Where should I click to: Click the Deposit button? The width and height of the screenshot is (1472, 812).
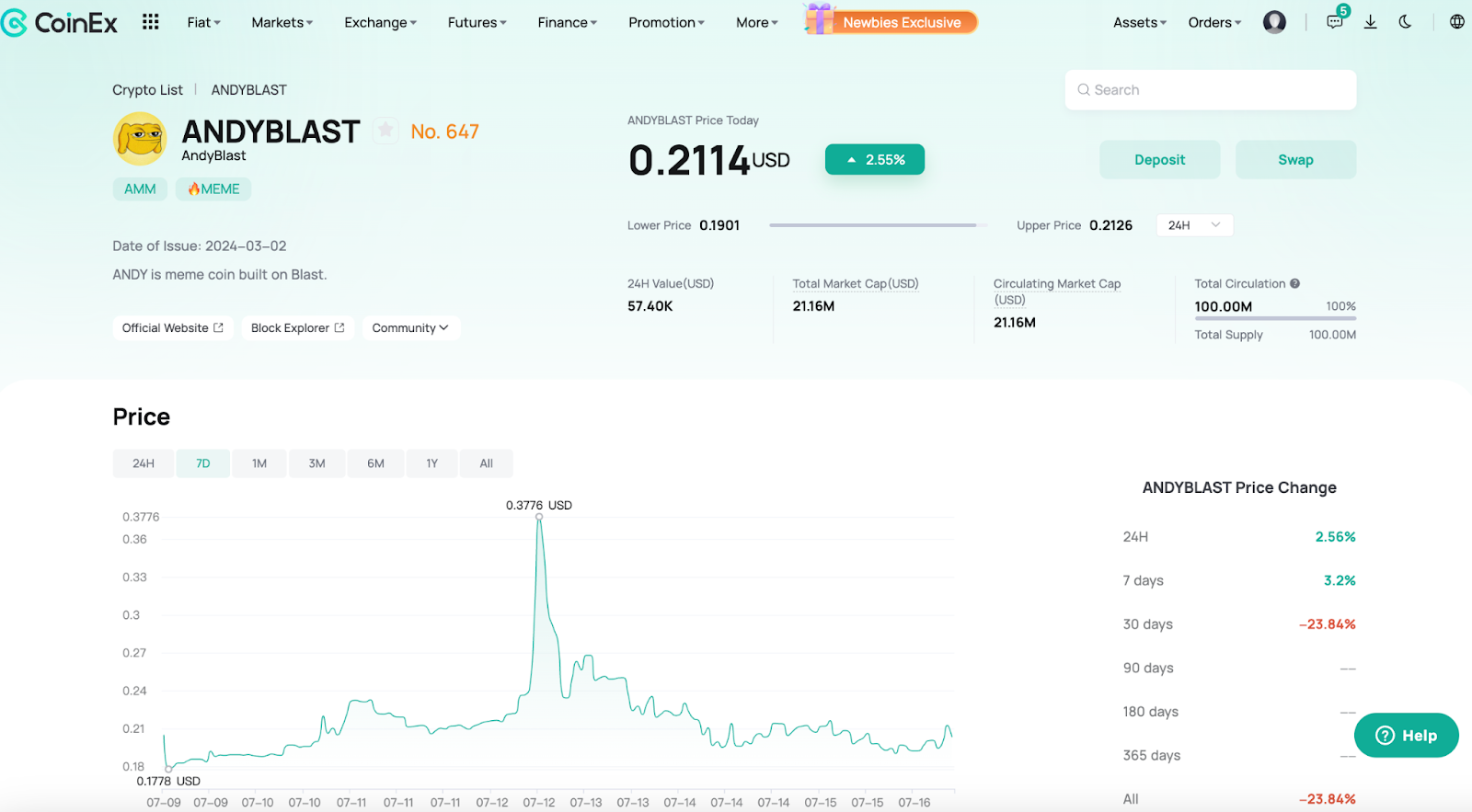[1159, 160]
